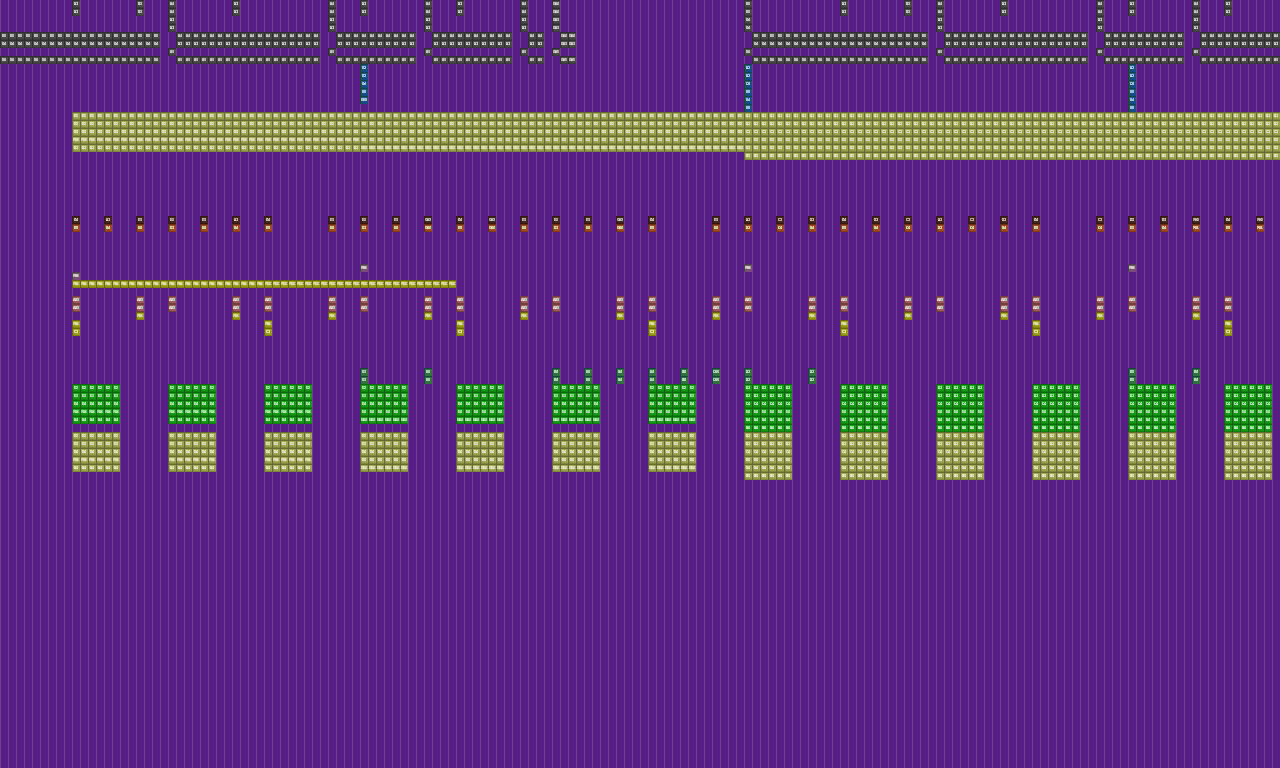Select the rightmost green tile block
The image size is (1280, 768).
click(1248, 408)
